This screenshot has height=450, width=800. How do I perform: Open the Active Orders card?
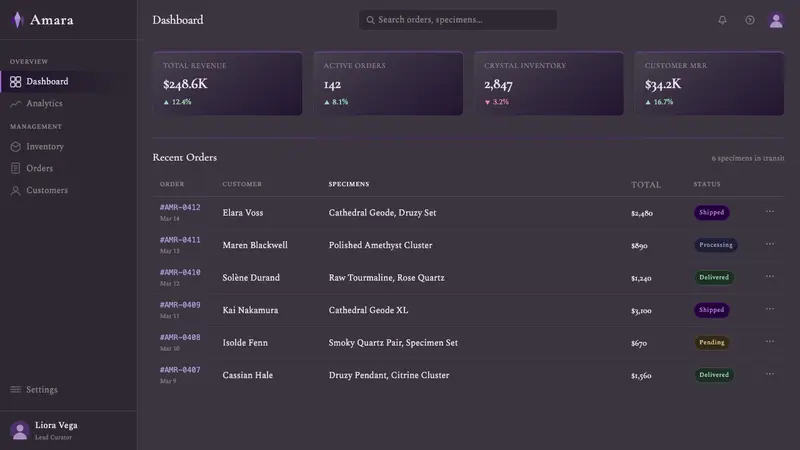pyautogui.click(x=388, y=83)
